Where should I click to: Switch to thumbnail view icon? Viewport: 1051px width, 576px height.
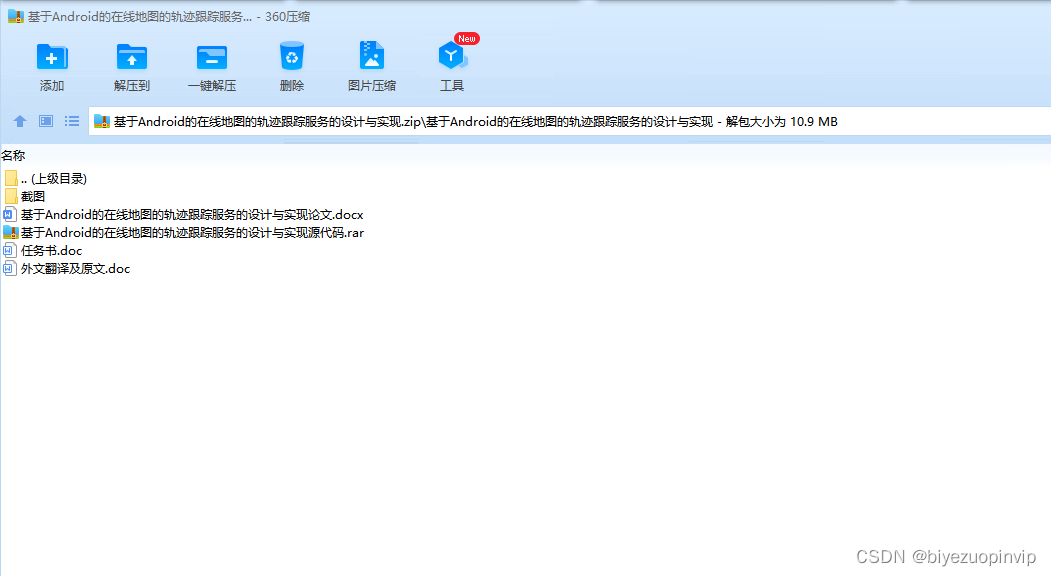coord(46,121)
